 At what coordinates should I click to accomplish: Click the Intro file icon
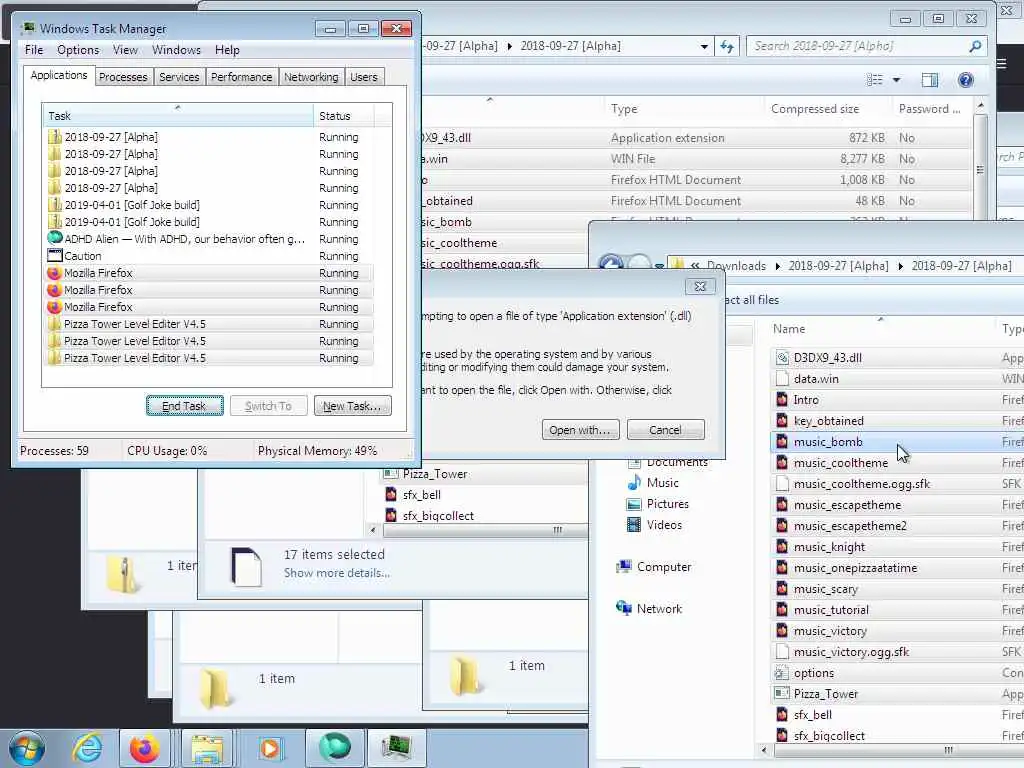[782, 400]
